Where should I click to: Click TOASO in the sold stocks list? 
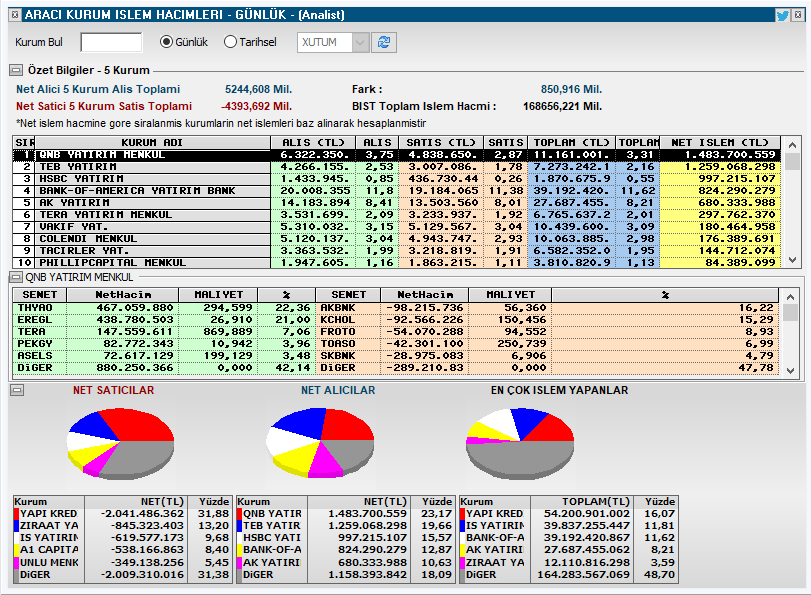click(338, 344)
